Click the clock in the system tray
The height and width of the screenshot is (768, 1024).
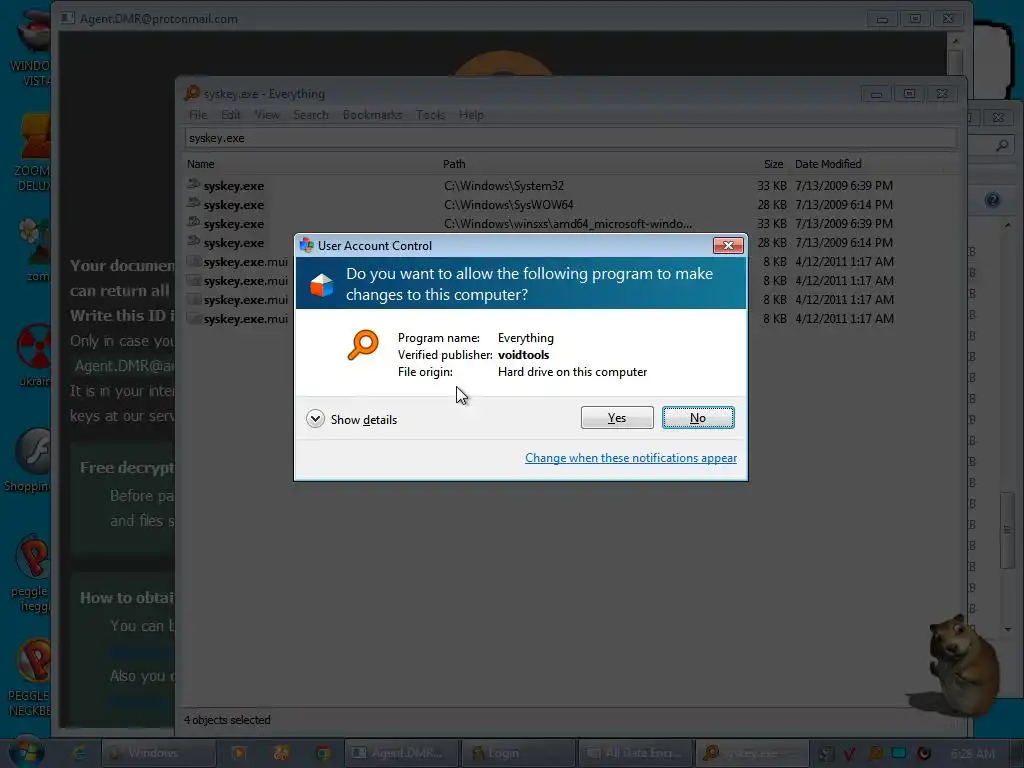click(973, 754)
